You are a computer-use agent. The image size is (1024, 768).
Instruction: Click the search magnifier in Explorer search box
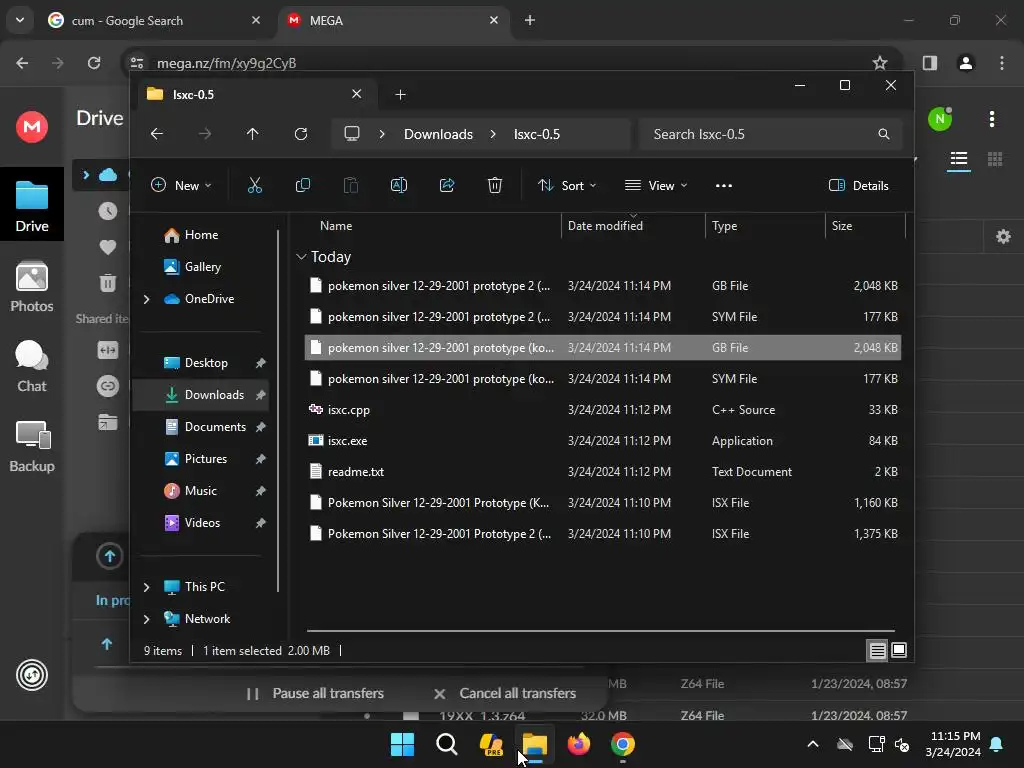coord(884,134)
